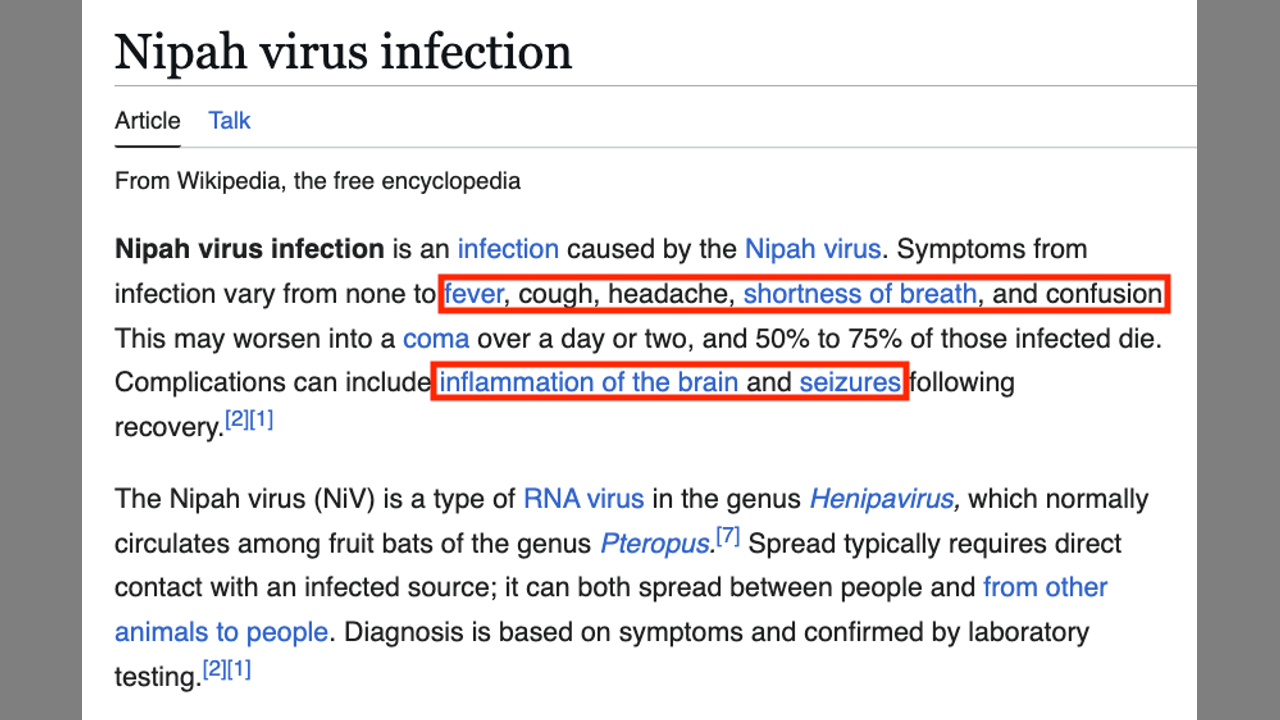Click citation [1] after the word 'testing'
The height and width of the screenshot is (720, 1280).
(239, 670)
